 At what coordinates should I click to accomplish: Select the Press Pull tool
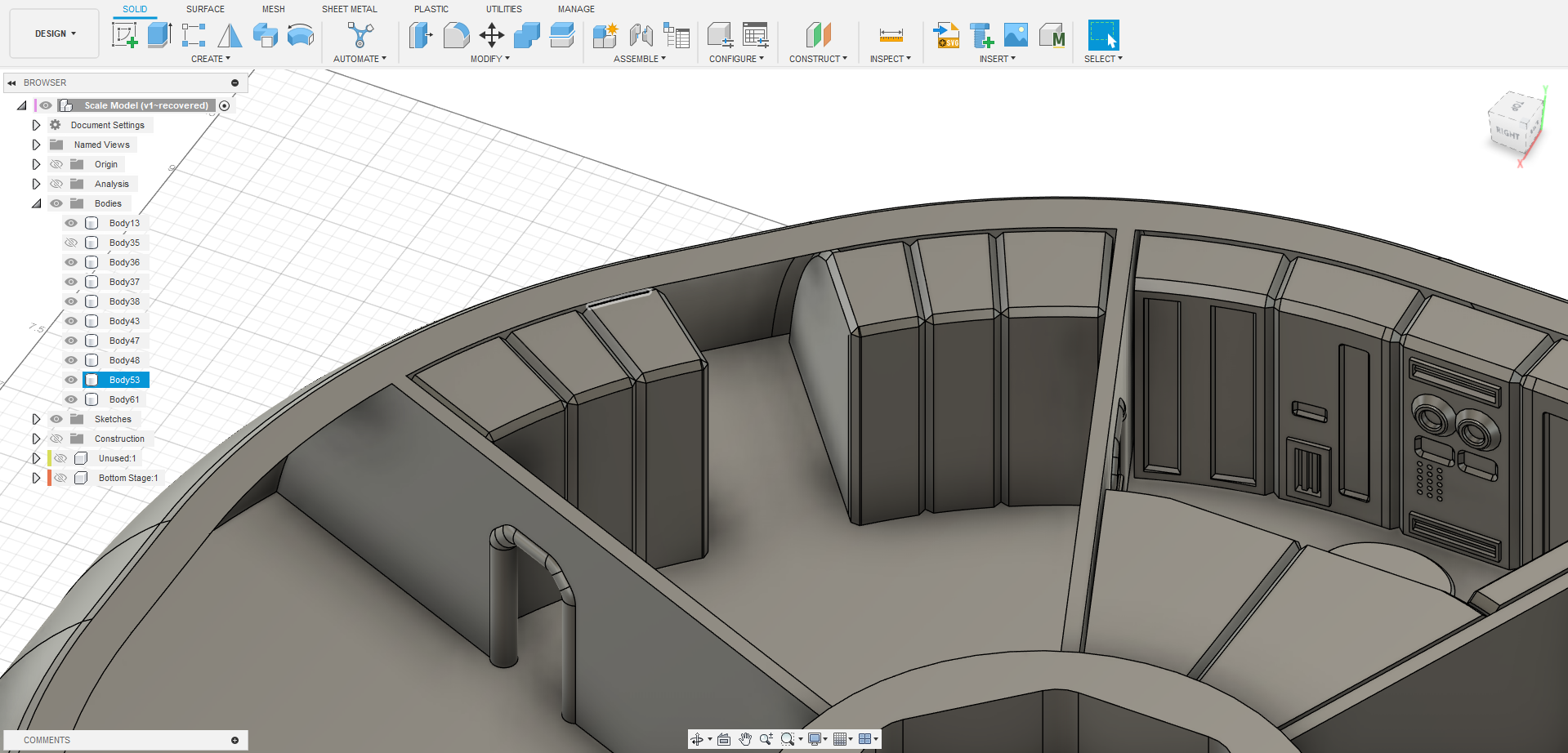coord(421,34)
